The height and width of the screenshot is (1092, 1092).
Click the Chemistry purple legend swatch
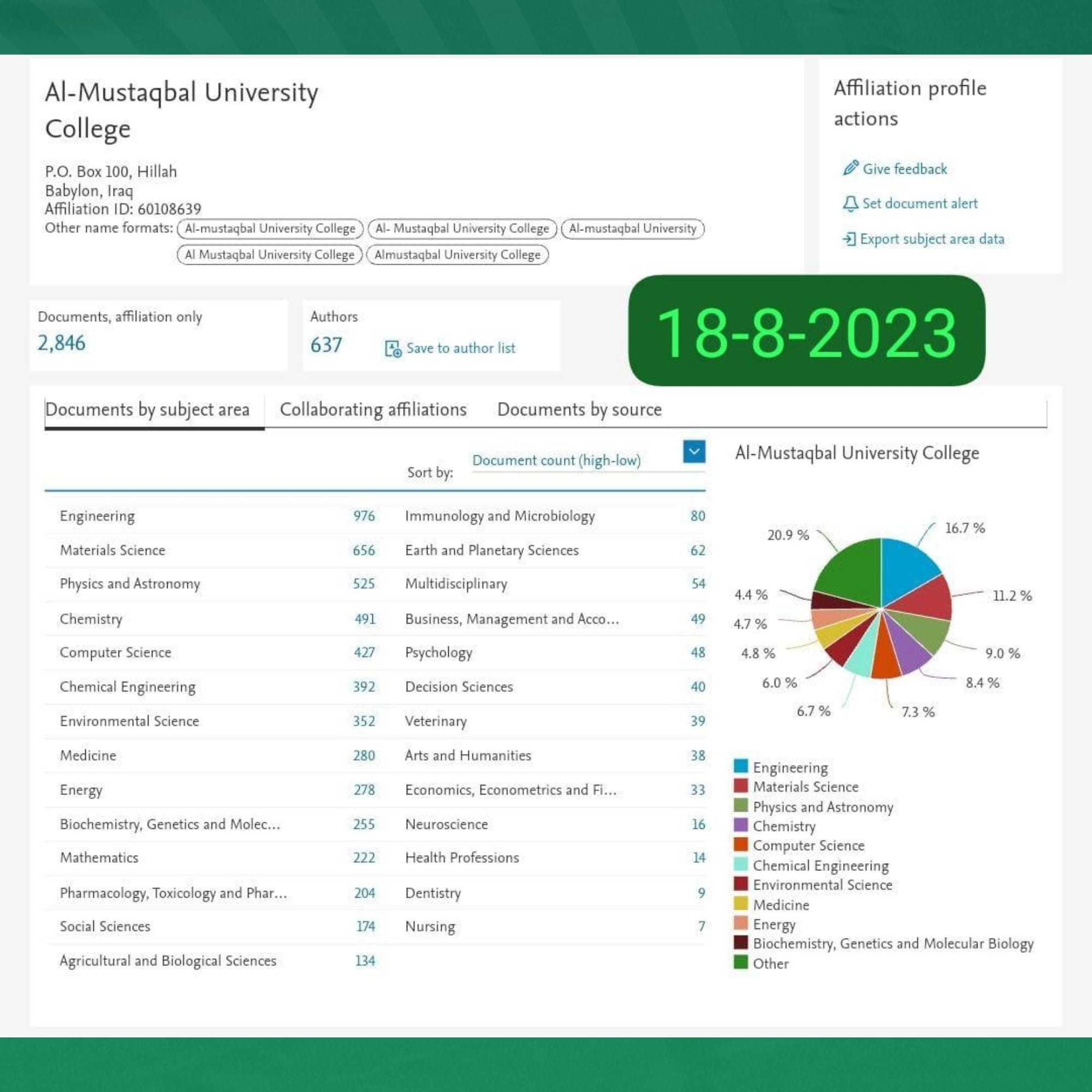(x=740, y=824)
